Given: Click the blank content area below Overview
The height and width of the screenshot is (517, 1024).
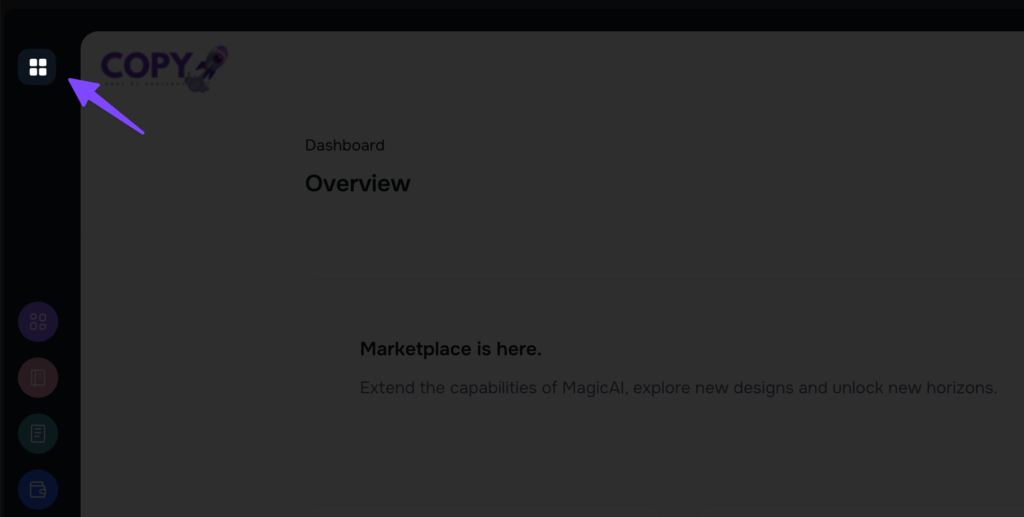Looking at the screenshot, I should pyautogui.click(x=600, y=260).
